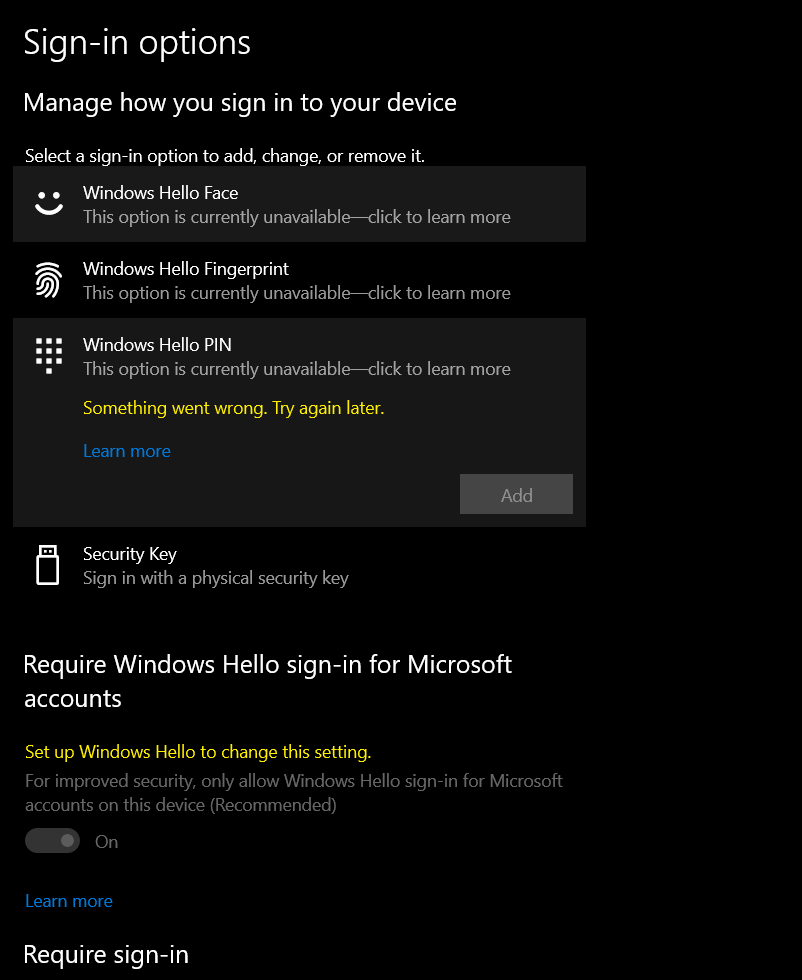802x980 pixels.
Task: Click the Windows Hello Fingerprint icon
Action: coord(48,279)
